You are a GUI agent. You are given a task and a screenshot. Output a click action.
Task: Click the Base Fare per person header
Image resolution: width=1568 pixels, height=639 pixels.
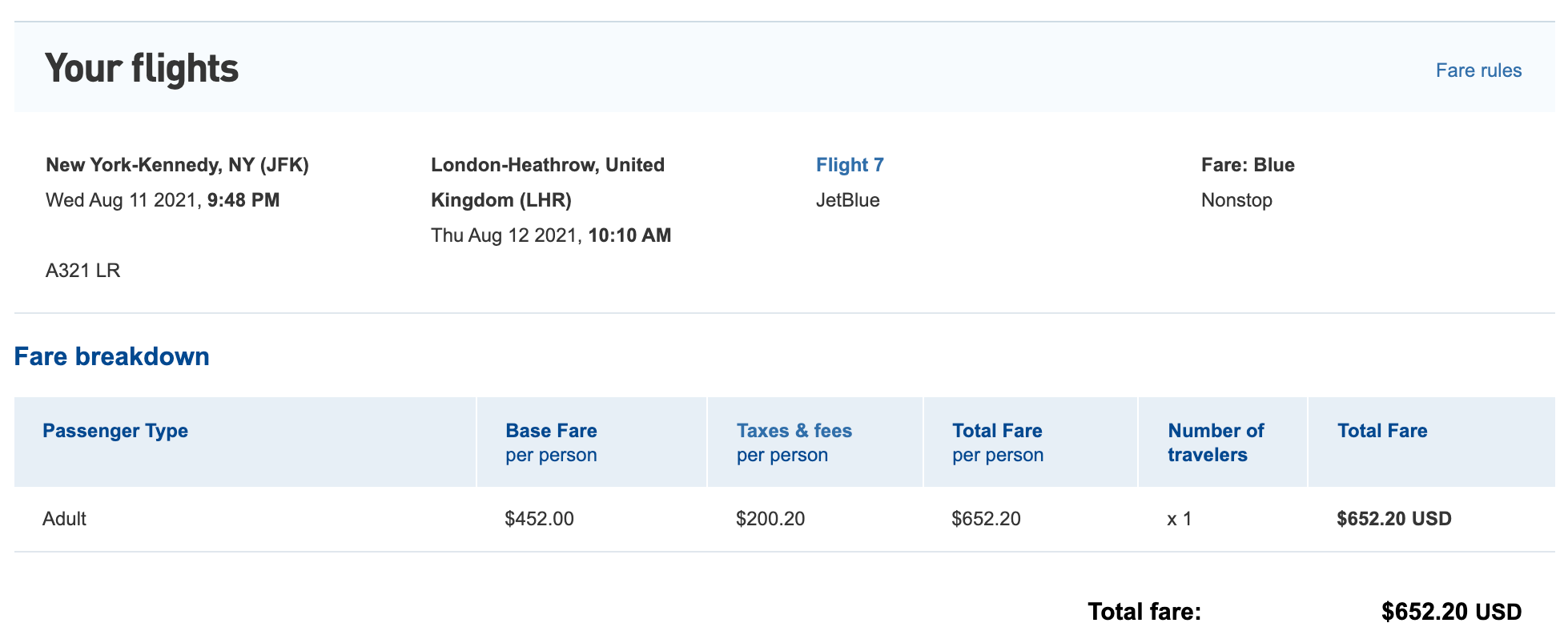click(551, 442)
